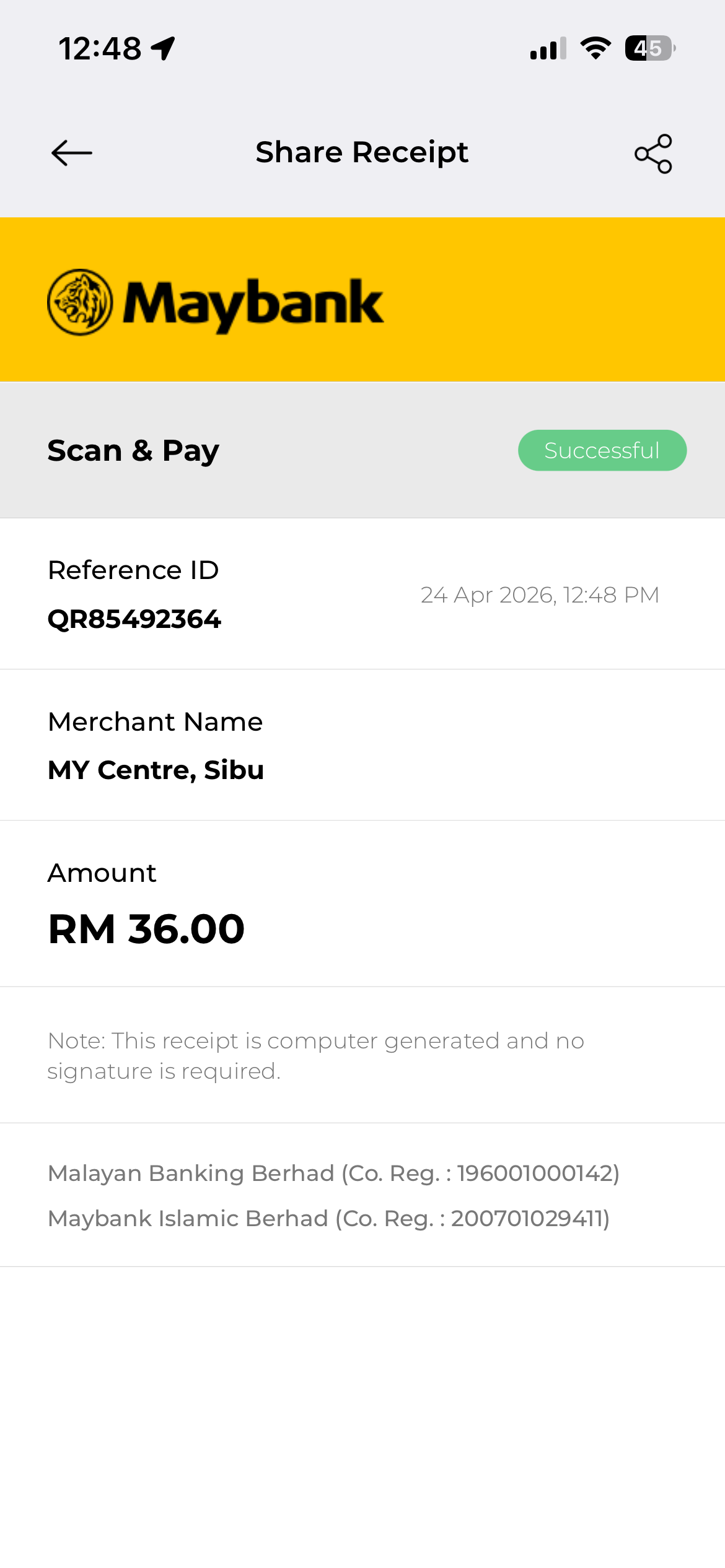
Task: Tap the back arrow icon
Action: [x=72, y=153]
